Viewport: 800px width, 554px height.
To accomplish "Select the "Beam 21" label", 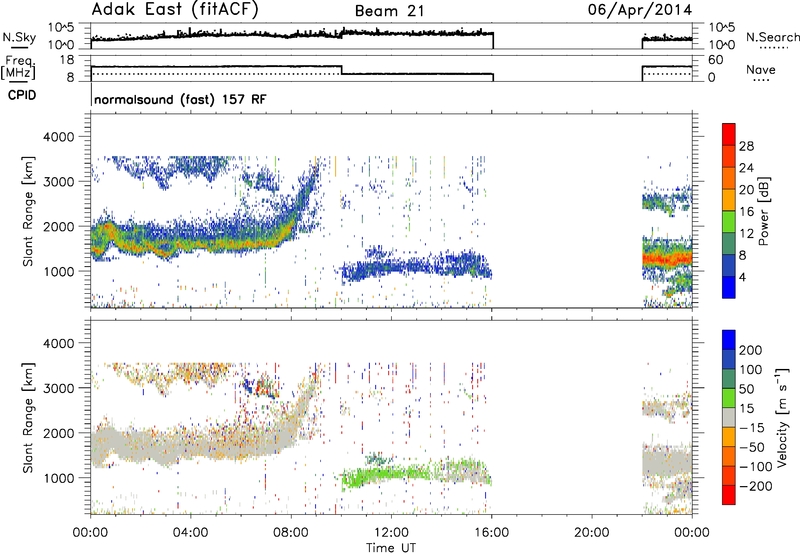I will pos(389,11).
